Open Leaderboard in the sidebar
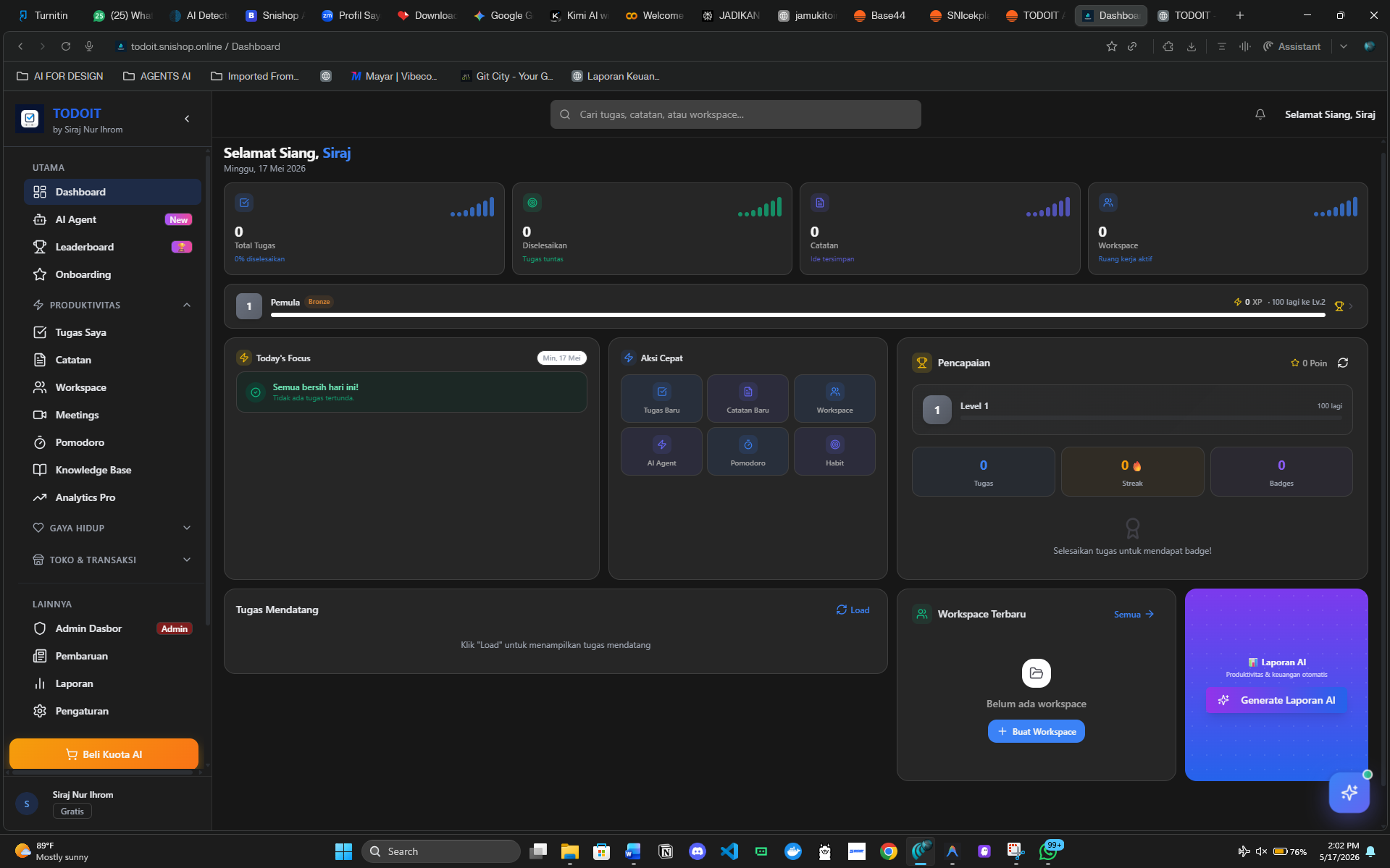 coord(112,247)
